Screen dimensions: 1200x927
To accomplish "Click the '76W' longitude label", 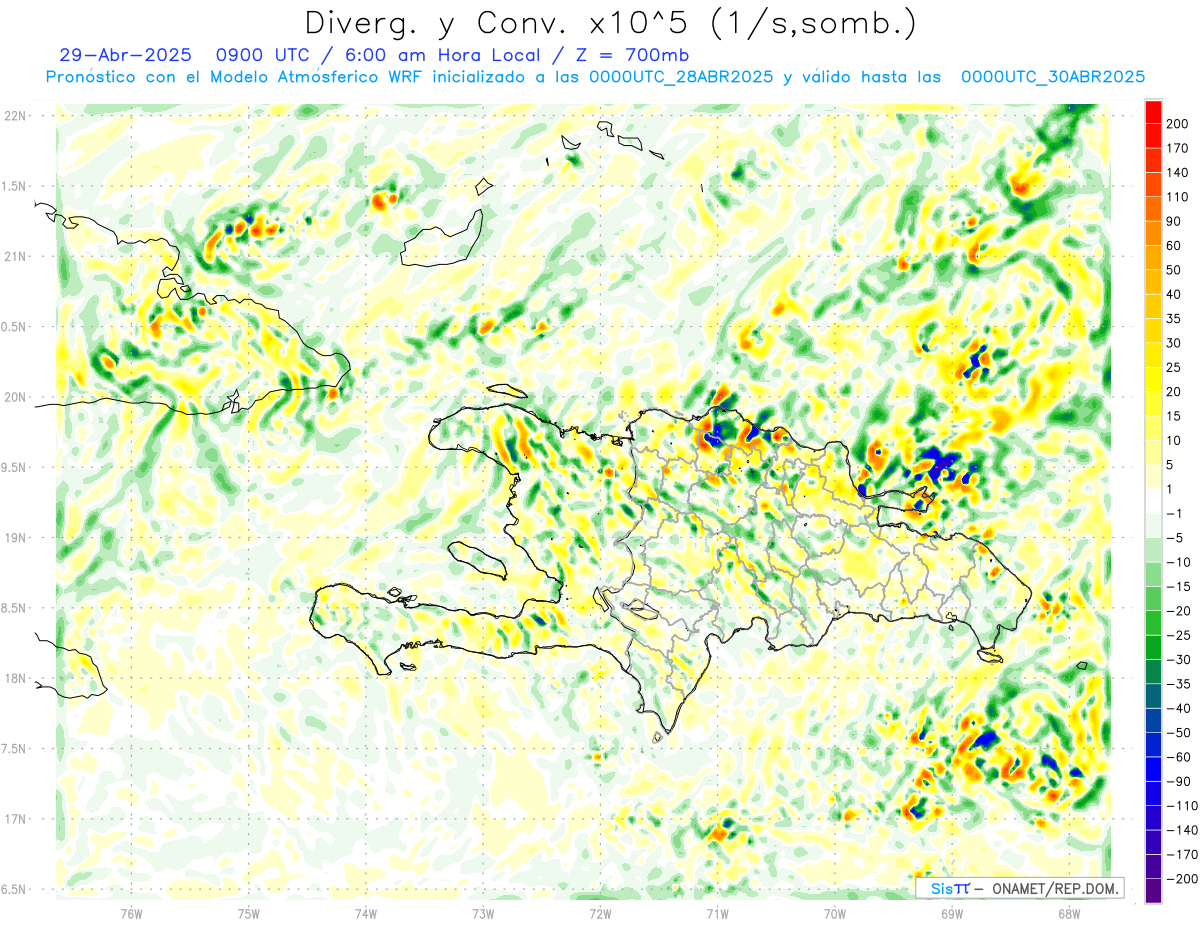I will pyautogui.click(x=131, y=912).
